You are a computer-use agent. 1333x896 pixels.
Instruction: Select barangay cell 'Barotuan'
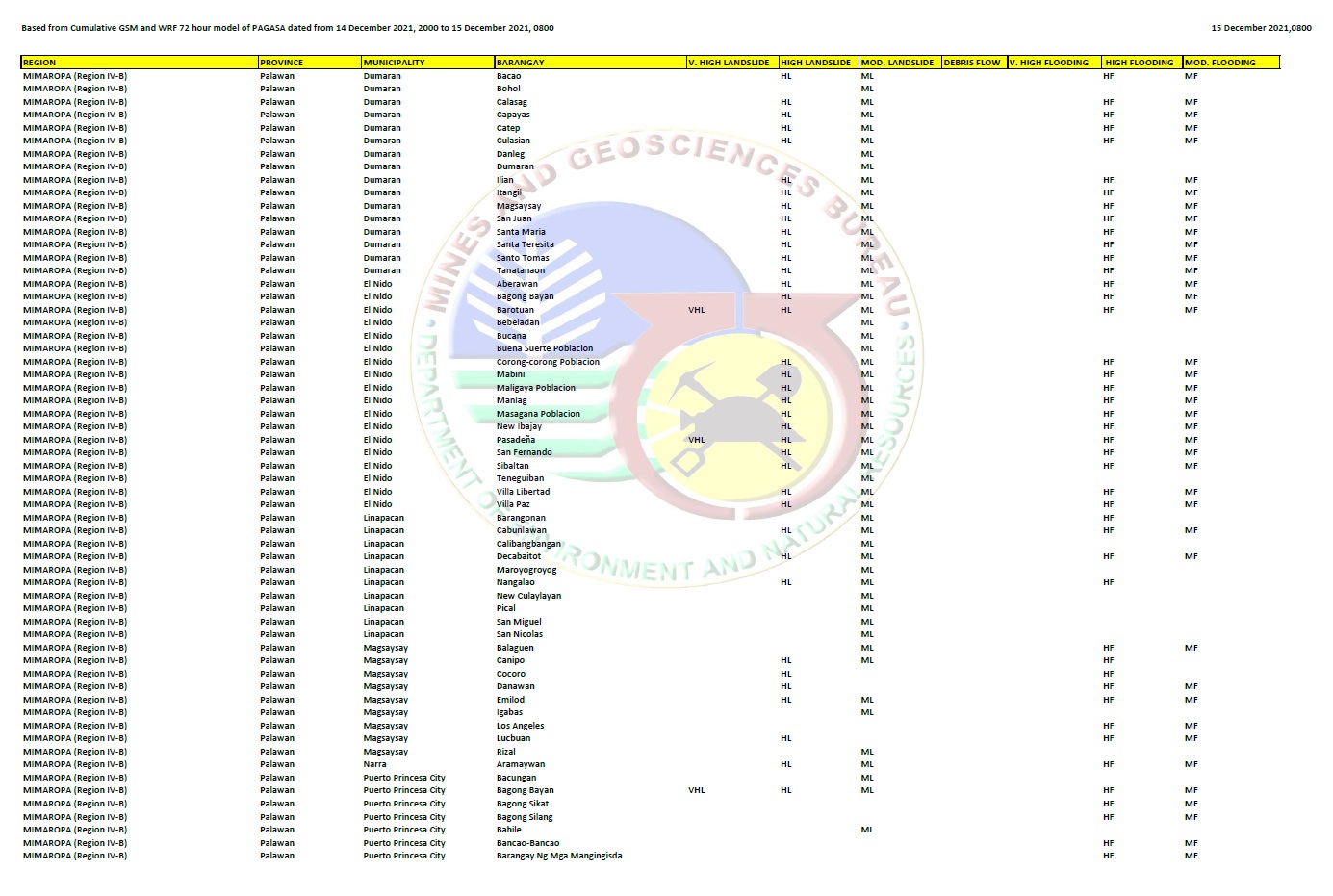point(515,309)
